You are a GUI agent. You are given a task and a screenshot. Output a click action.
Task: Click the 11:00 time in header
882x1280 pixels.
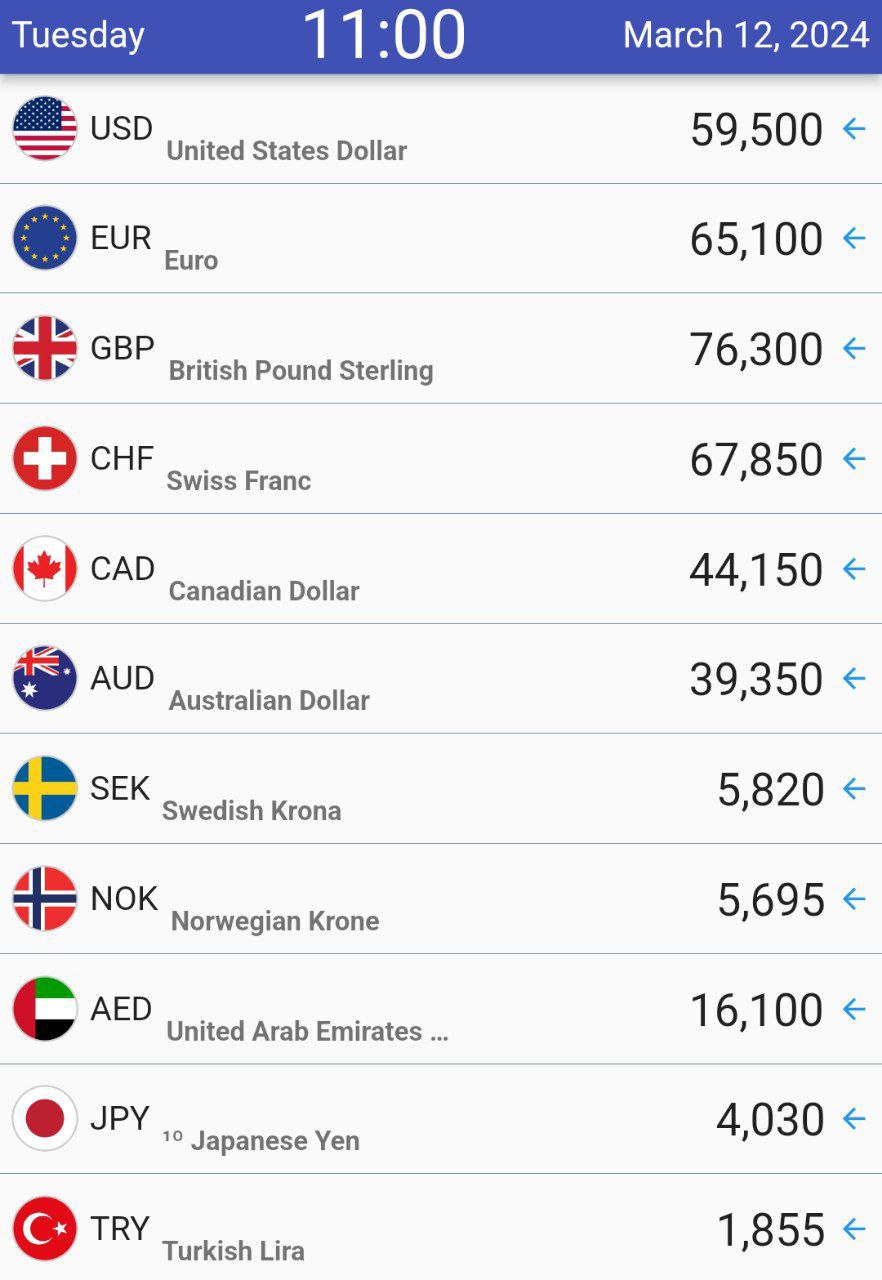[x=384, y=35]
